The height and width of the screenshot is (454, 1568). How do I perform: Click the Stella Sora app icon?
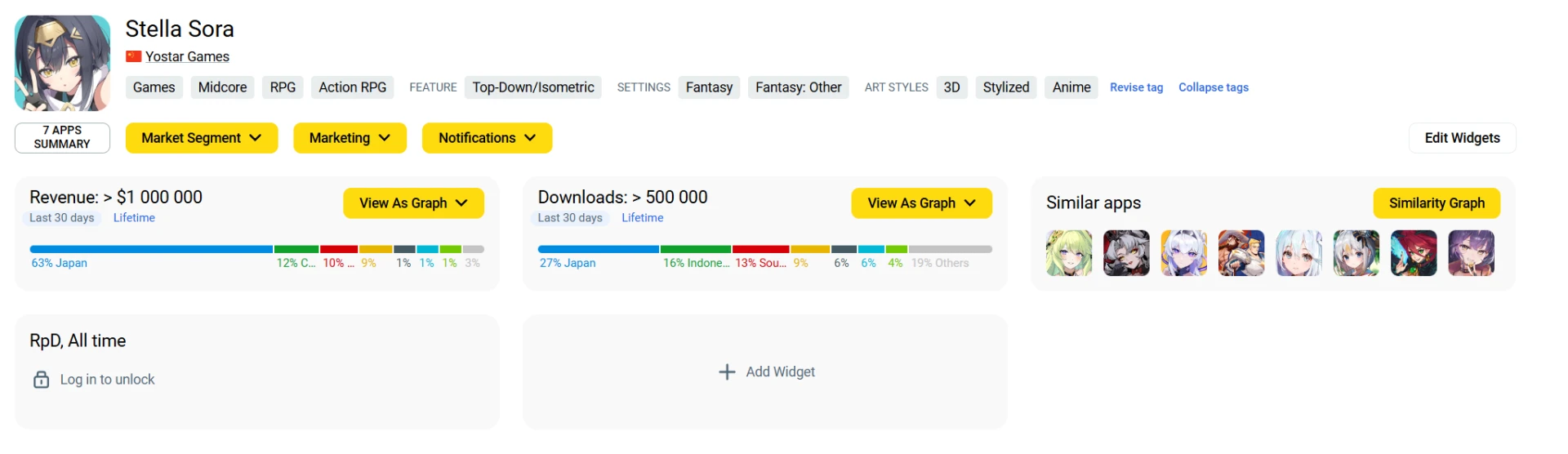click(62, 63)
